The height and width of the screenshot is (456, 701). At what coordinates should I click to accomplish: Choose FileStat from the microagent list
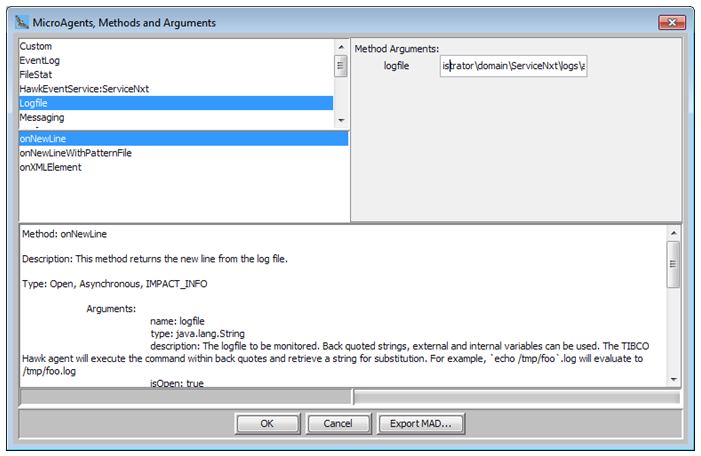[38, 74]
